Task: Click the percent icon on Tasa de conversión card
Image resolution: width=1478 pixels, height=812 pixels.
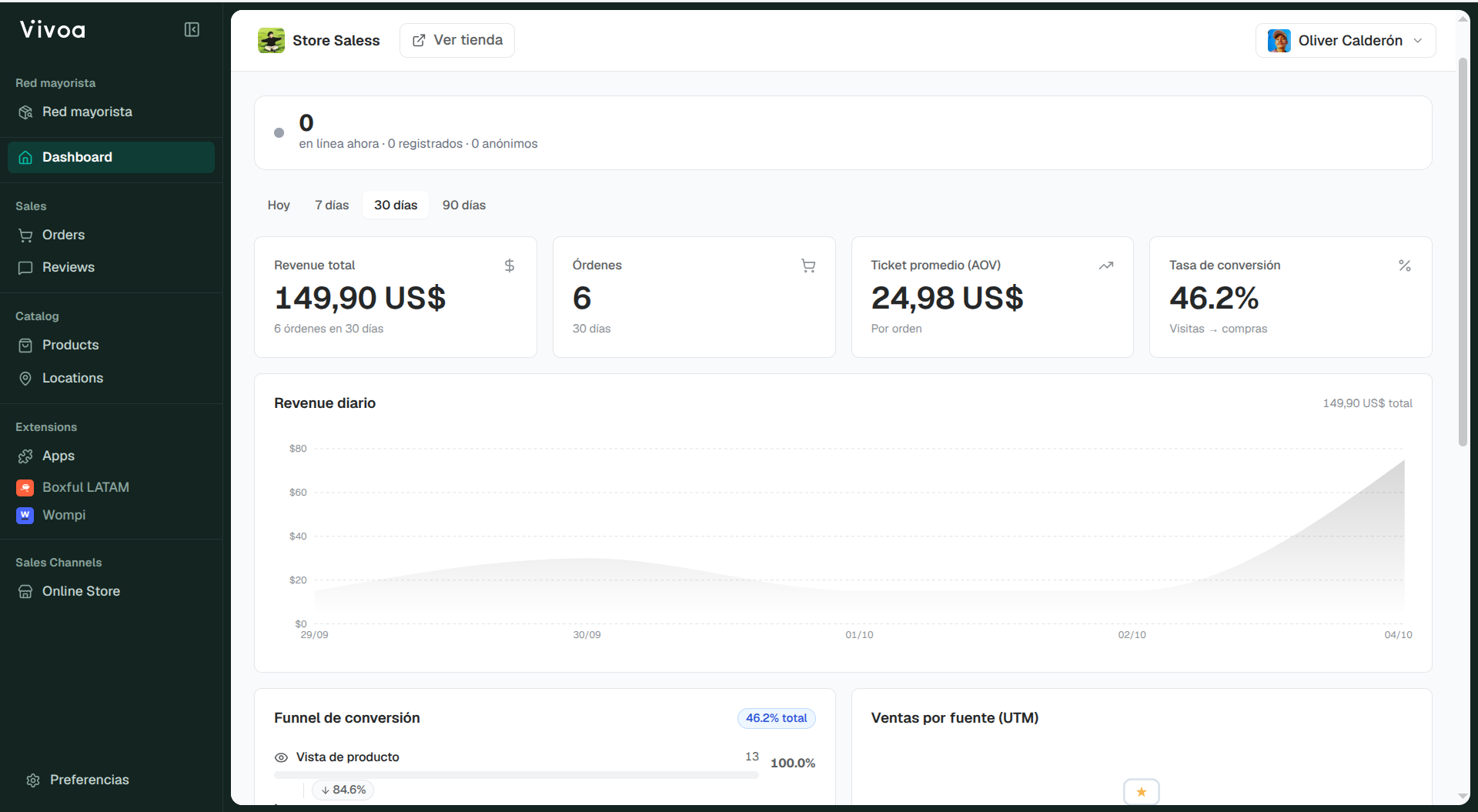Action: (x=1405, y=266)
